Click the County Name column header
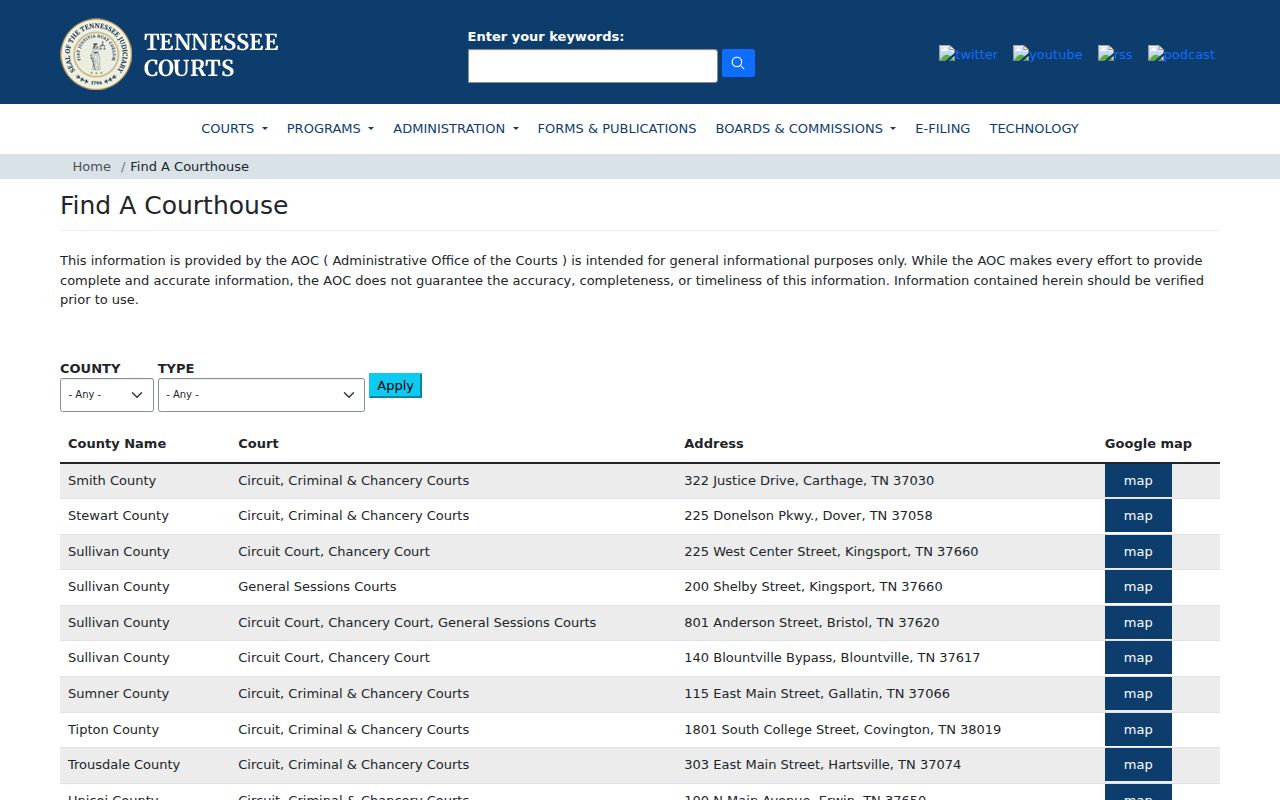 click(117, 444)
